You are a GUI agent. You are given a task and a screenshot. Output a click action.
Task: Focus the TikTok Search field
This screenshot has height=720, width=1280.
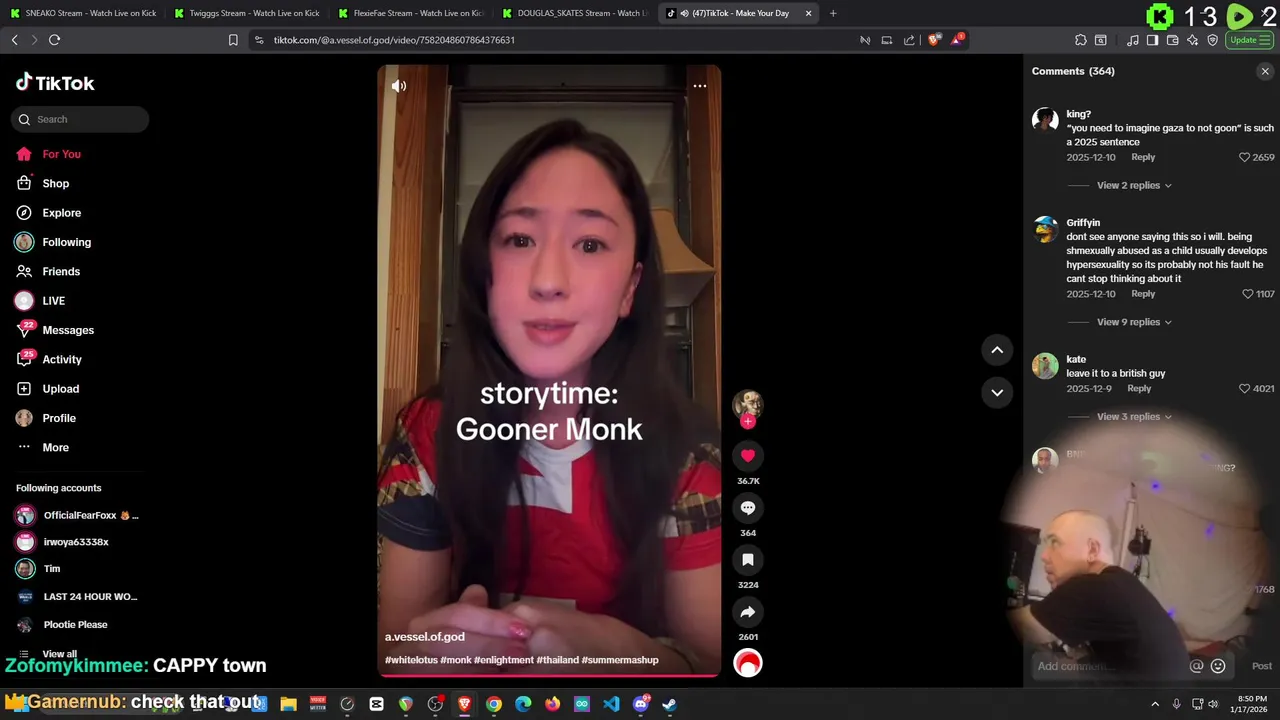tap(80, 119)
